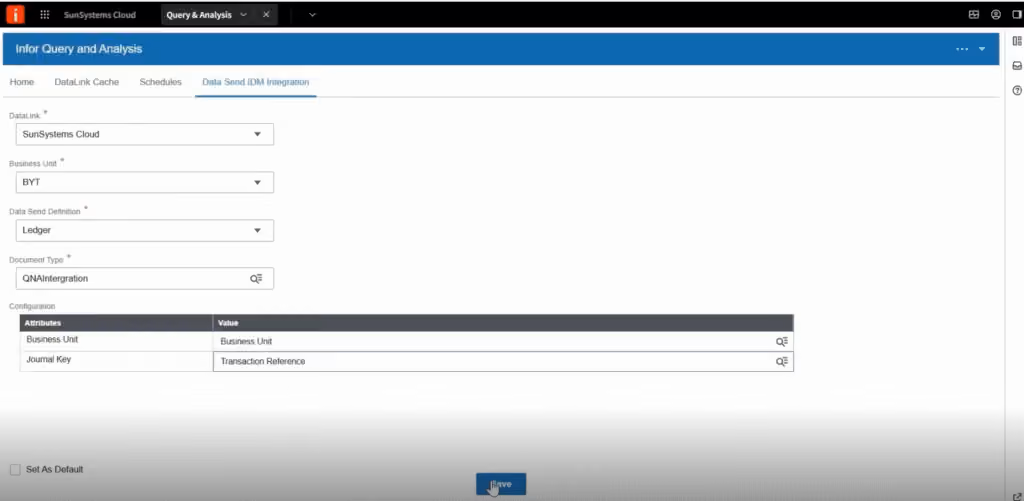Click the Infor logo icon
The height and width of the screenshot is (501, 1024).
coord(15,14)
